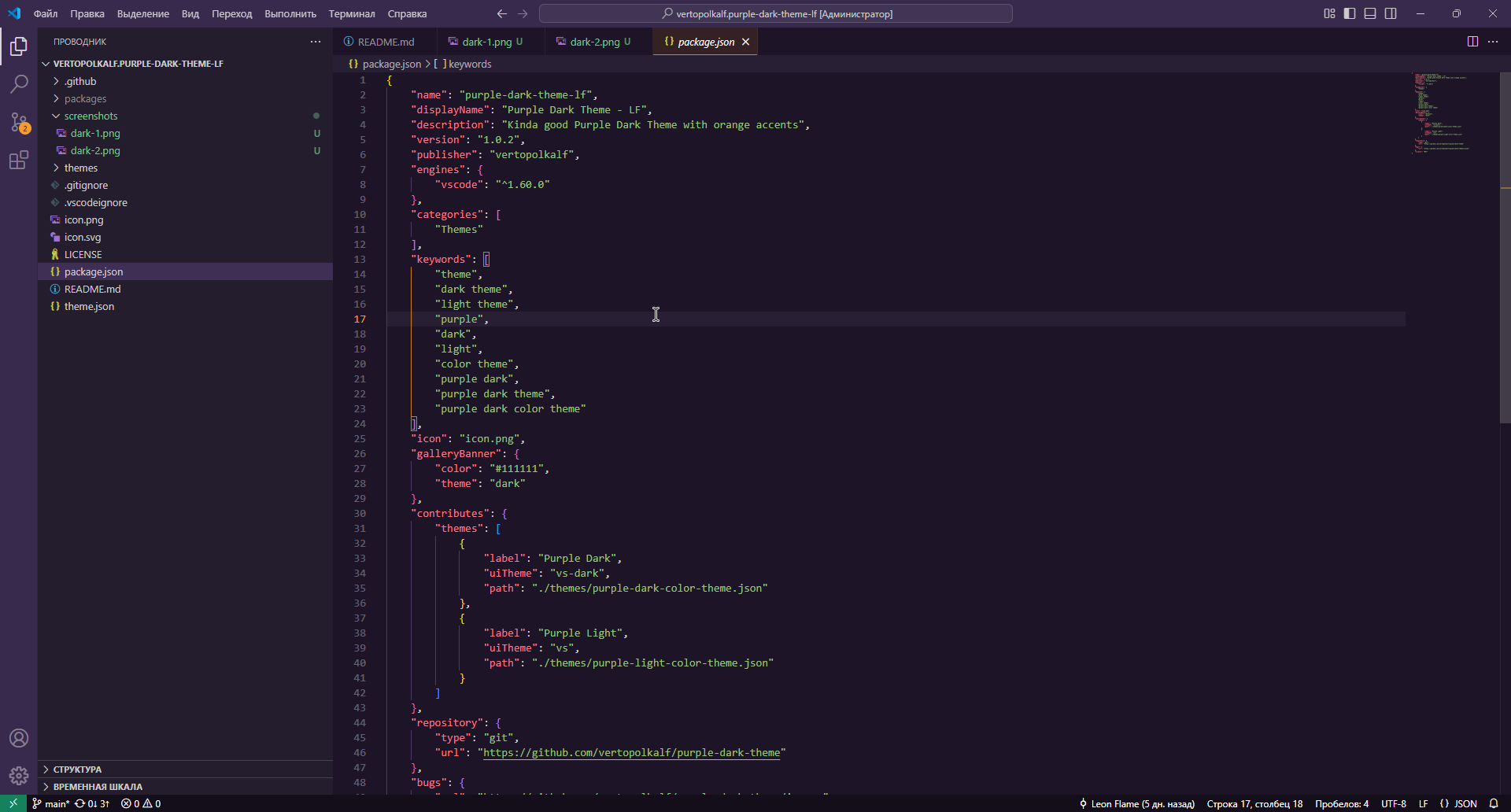
Task: Open the Правка menu
Action: pyautogui.click(x=87, y=13)
